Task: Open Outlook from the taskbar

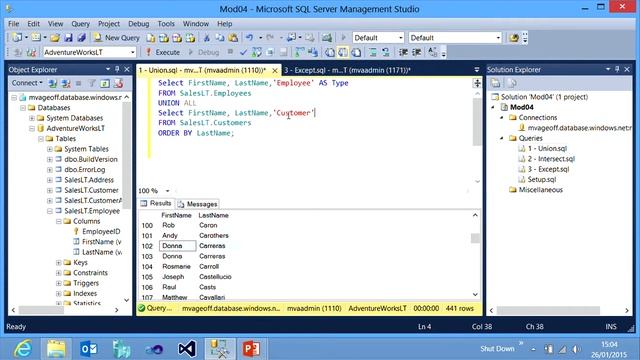Action: tap(89, 349)
